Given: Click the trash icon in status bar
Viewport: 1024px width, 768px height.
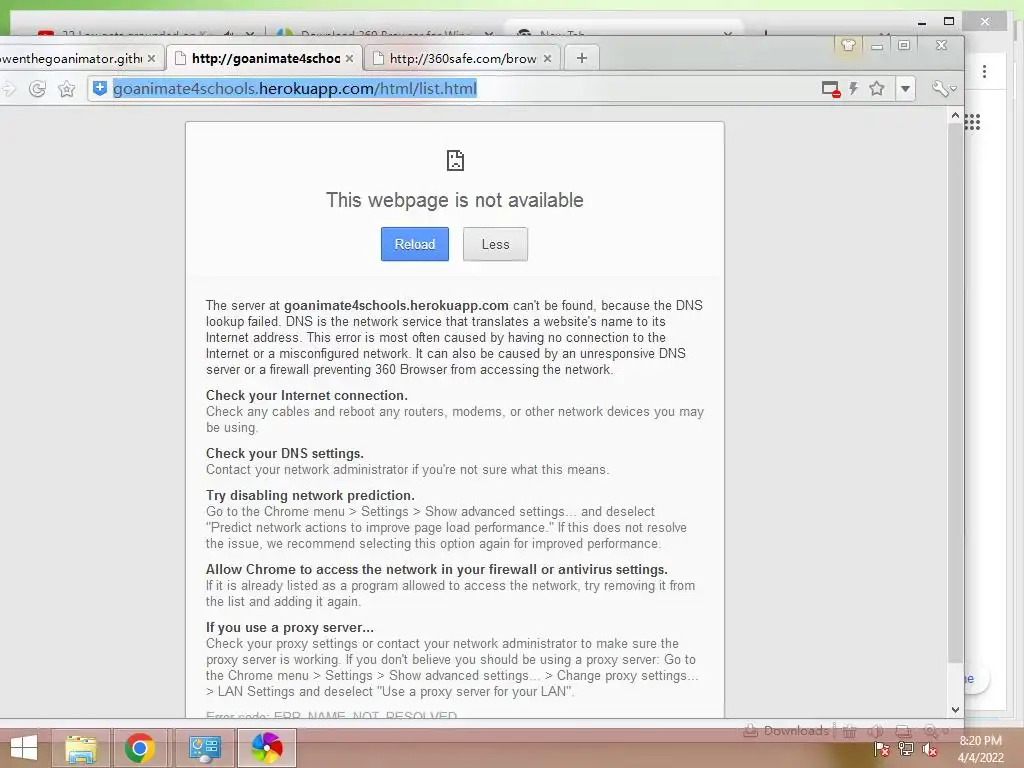Looking at the screenshot, I should pos(849,731).
